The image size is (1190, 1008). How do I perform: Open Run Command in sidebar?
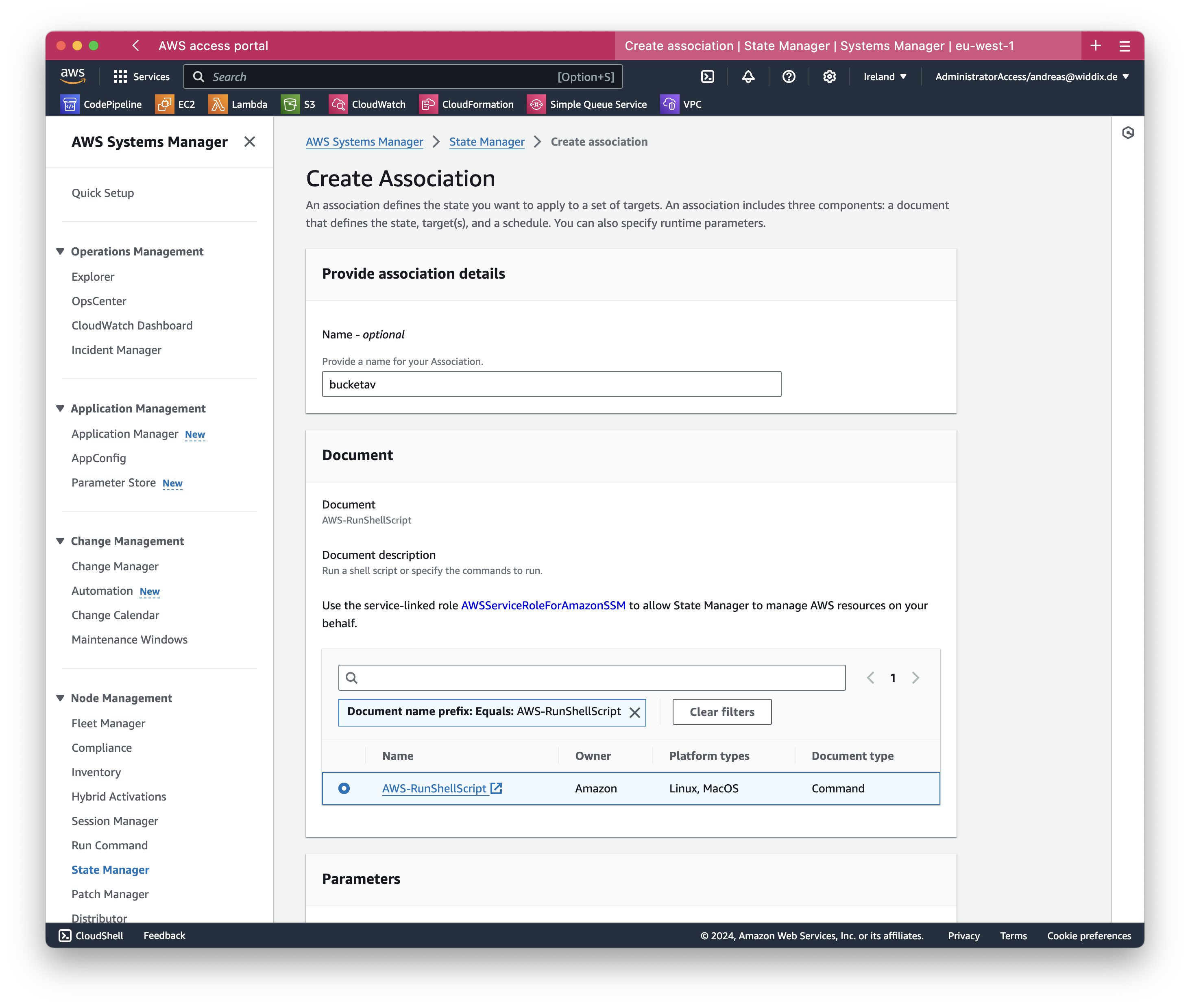pos(110,845)
